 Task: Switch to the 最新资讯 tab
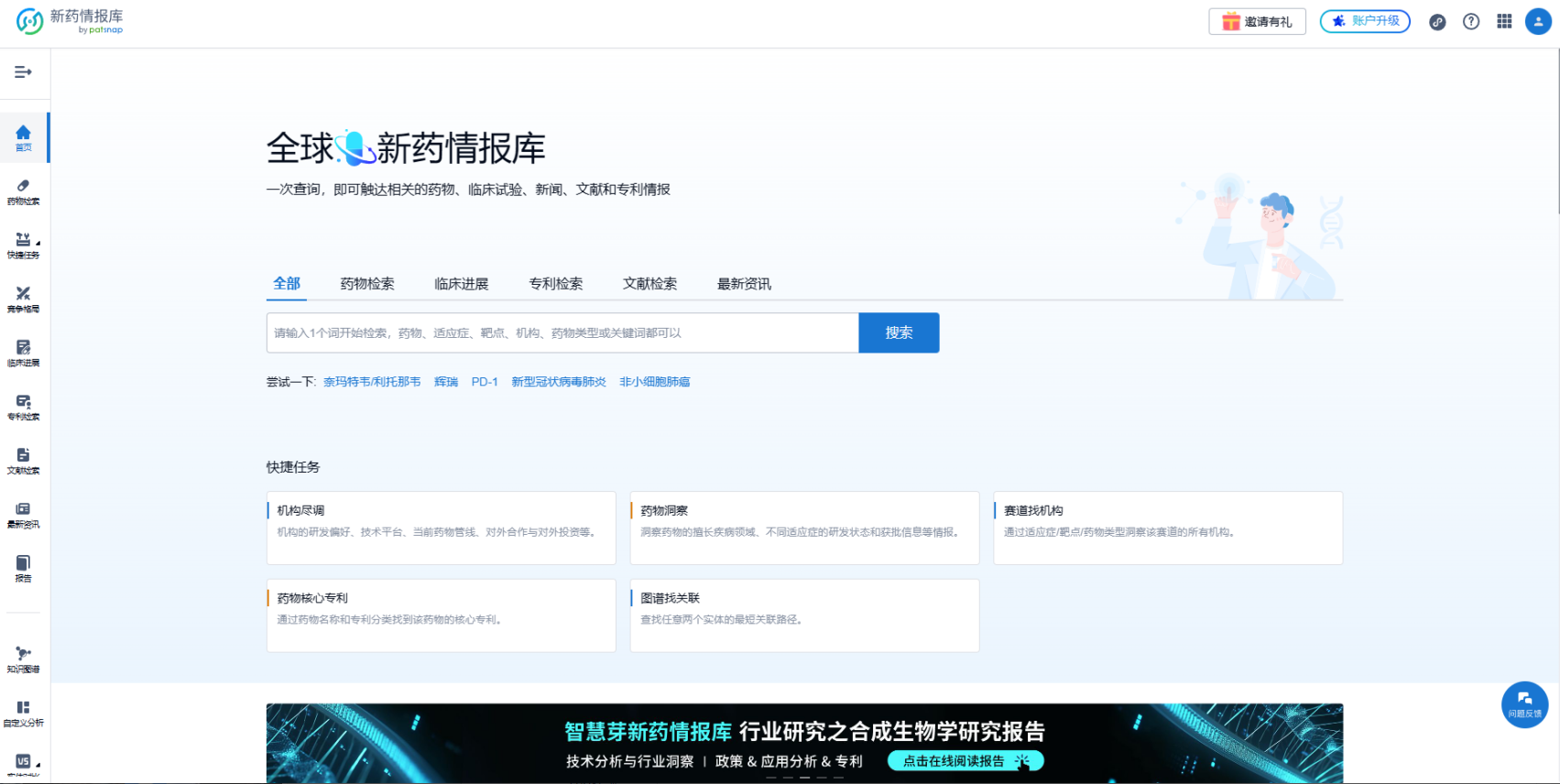744,284
